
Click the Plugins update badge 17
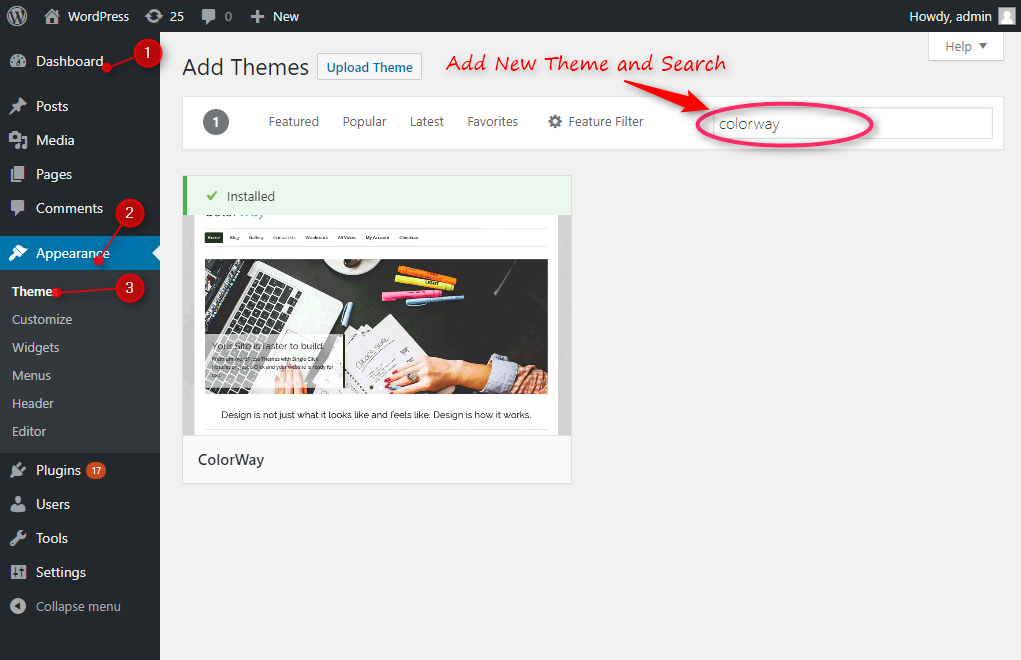click(x=96, y=470)
